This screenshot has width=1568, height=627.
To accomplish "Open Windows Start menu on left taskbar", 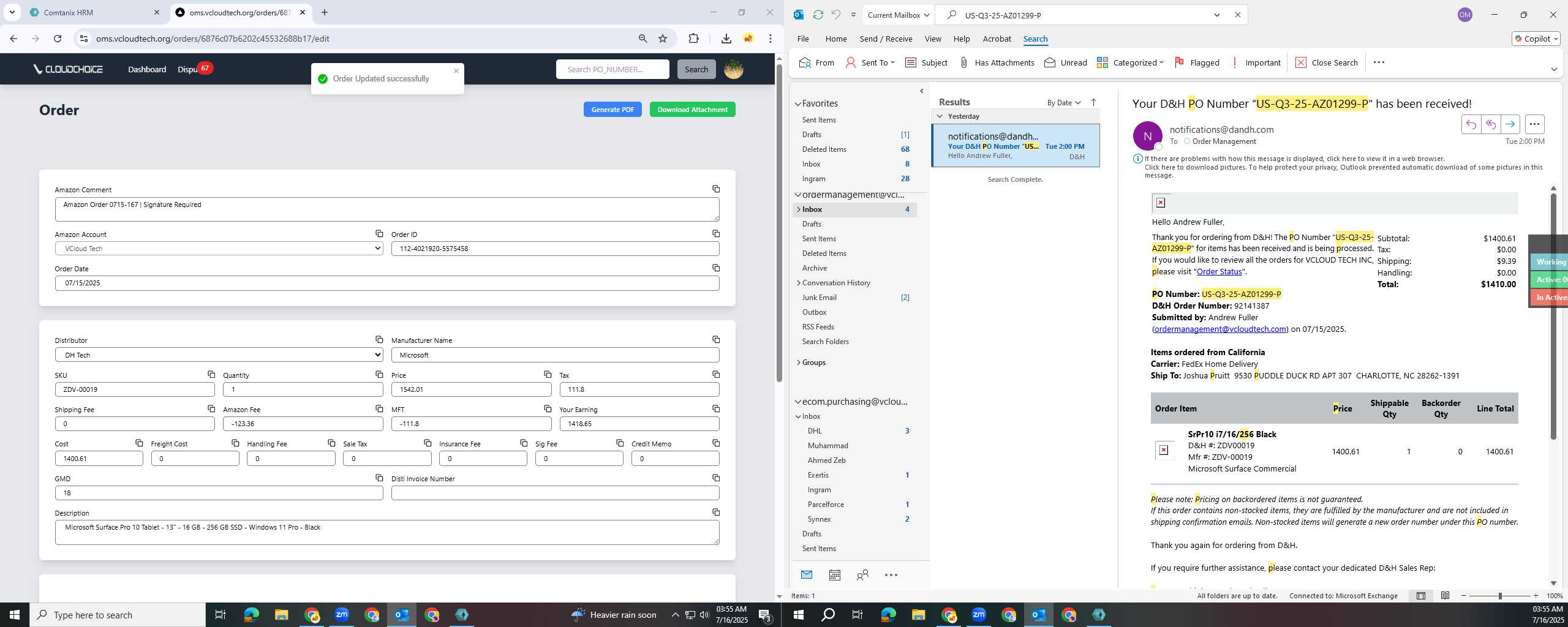I will click(15, 615).
